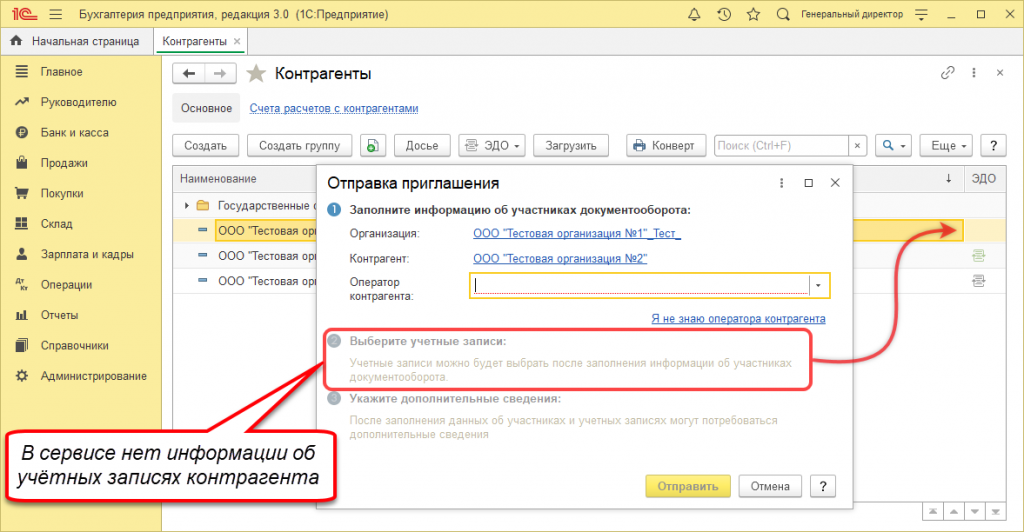
Task: Click dialog help question button
Action: [823, 486]
